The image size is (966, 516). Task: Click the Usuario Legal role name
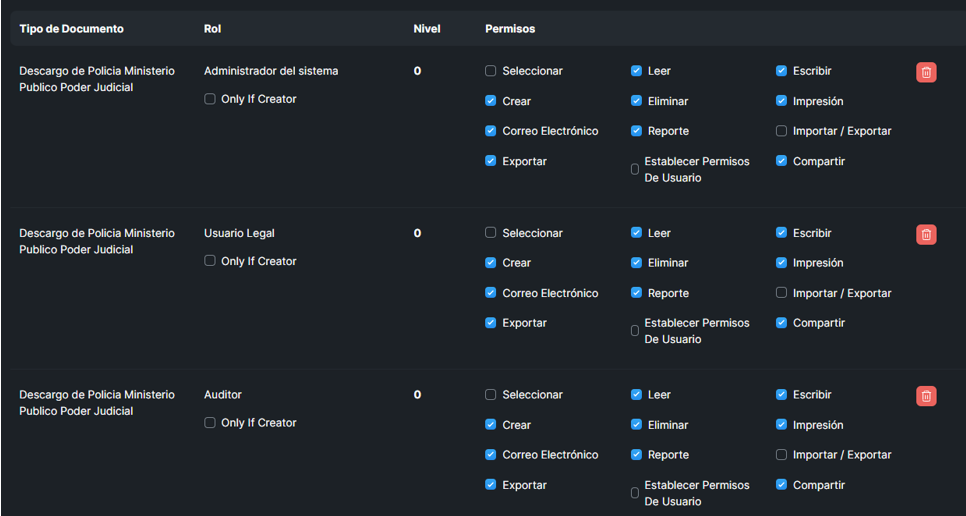coord(239,233)
